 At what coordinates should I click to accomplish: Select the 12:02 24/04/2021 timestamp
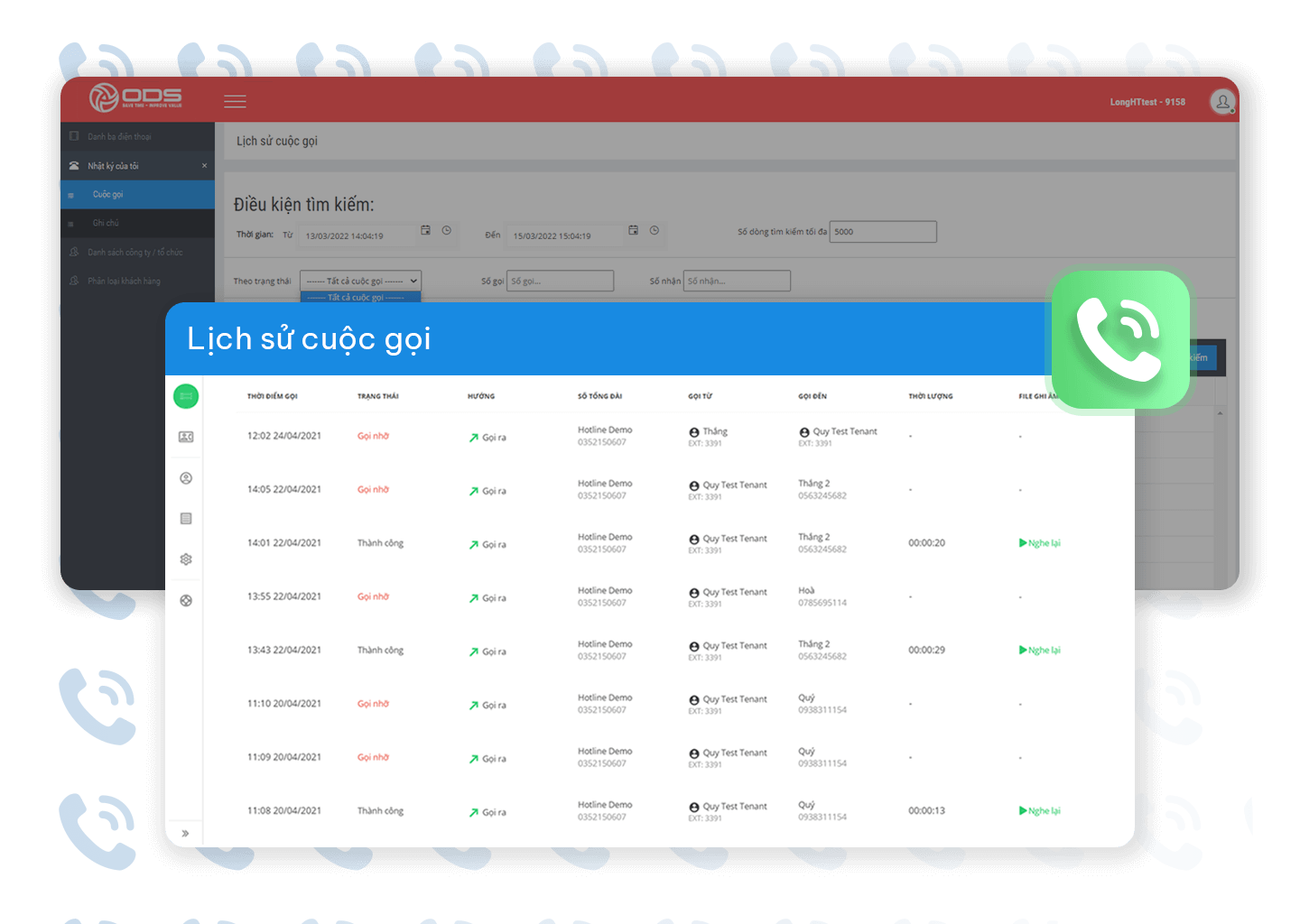pos(284,436)
